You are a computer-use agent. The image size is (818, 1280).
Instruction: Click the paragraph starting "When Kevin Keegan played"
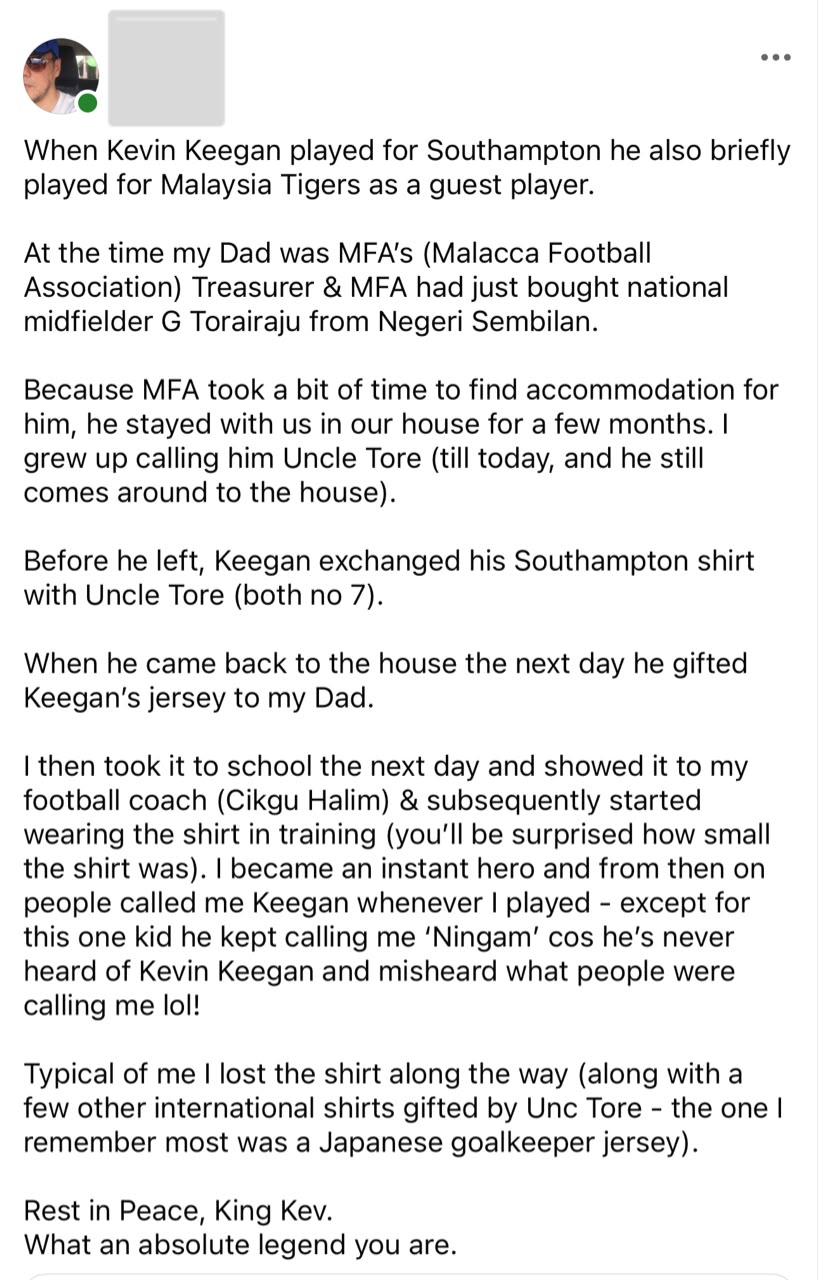coord(407,168)
